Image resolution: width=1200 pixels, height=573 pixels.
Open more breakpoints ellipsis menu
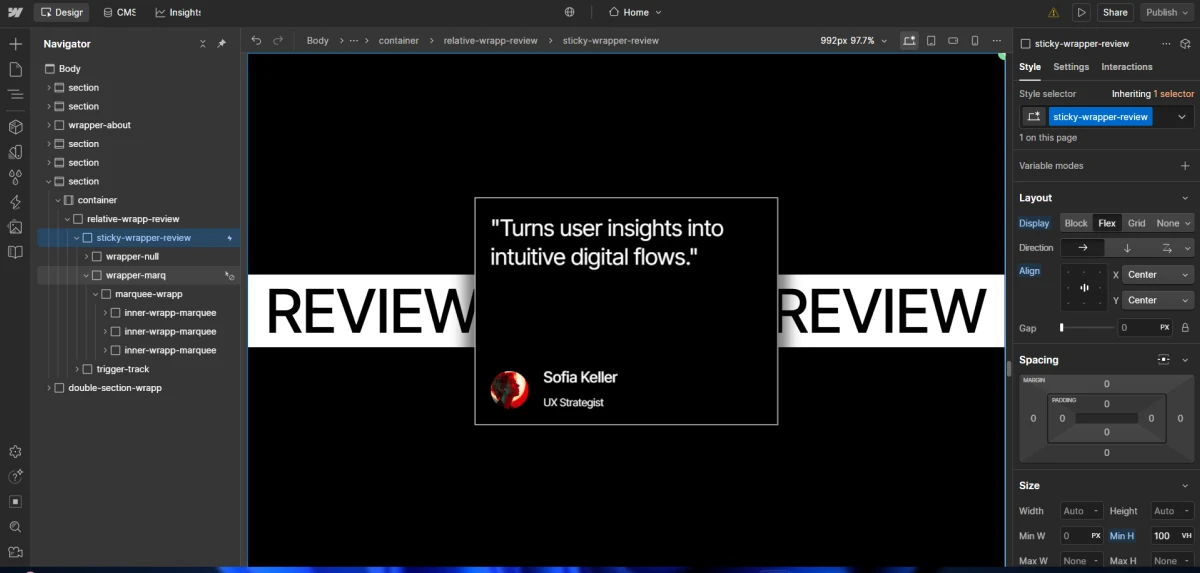pyautogui.click(x=997, y=40)
